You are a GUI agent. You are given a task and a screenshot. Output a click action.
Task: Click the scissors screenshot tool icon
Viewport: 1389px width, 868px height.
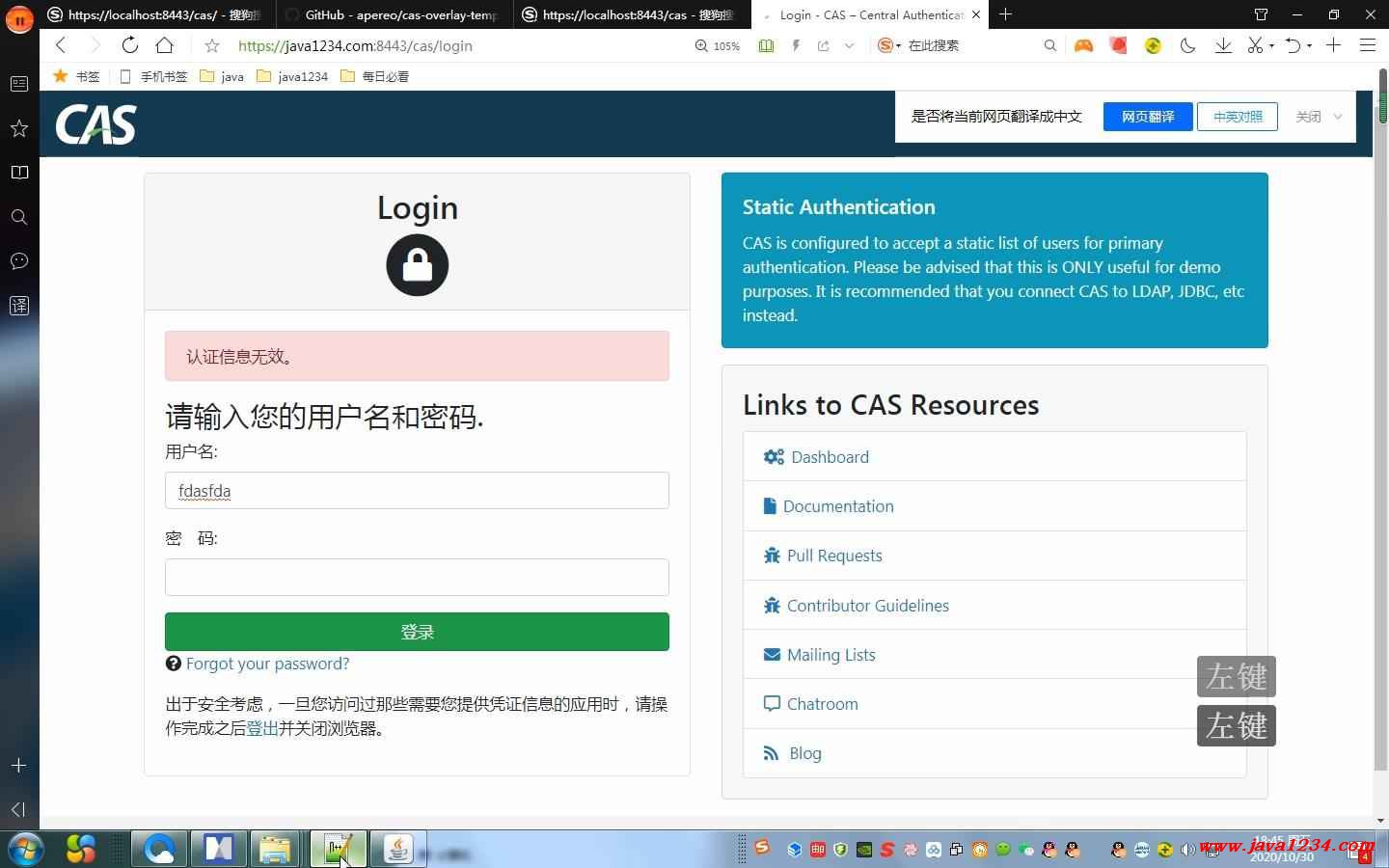1255,45
